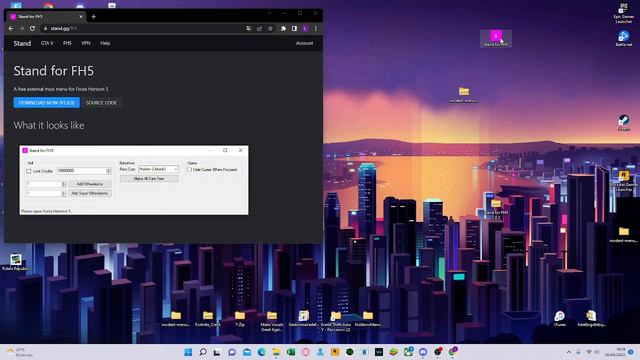640x360 pixels.
Task: Open Account link
Action: coord(304,43)
